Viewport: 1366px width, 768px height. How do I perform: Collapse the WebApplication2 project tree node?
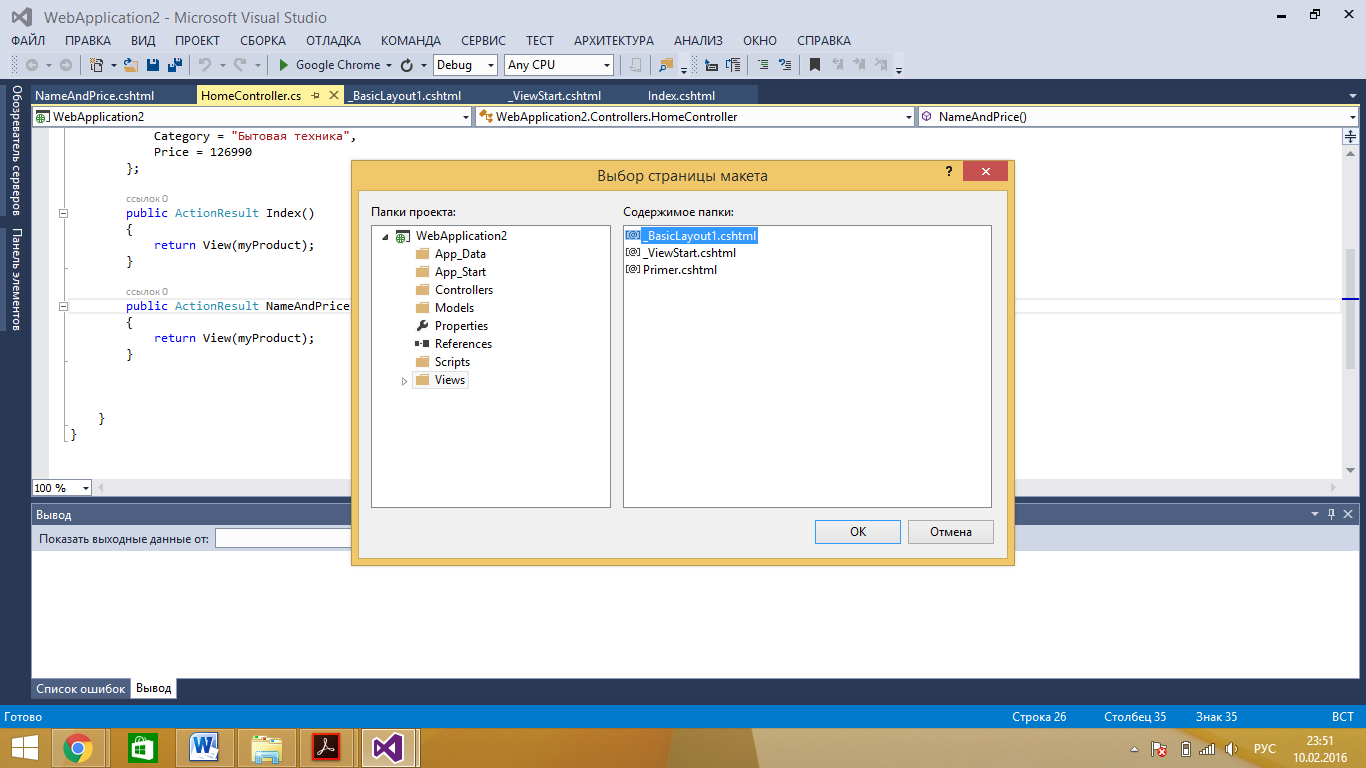click(385, 237)
